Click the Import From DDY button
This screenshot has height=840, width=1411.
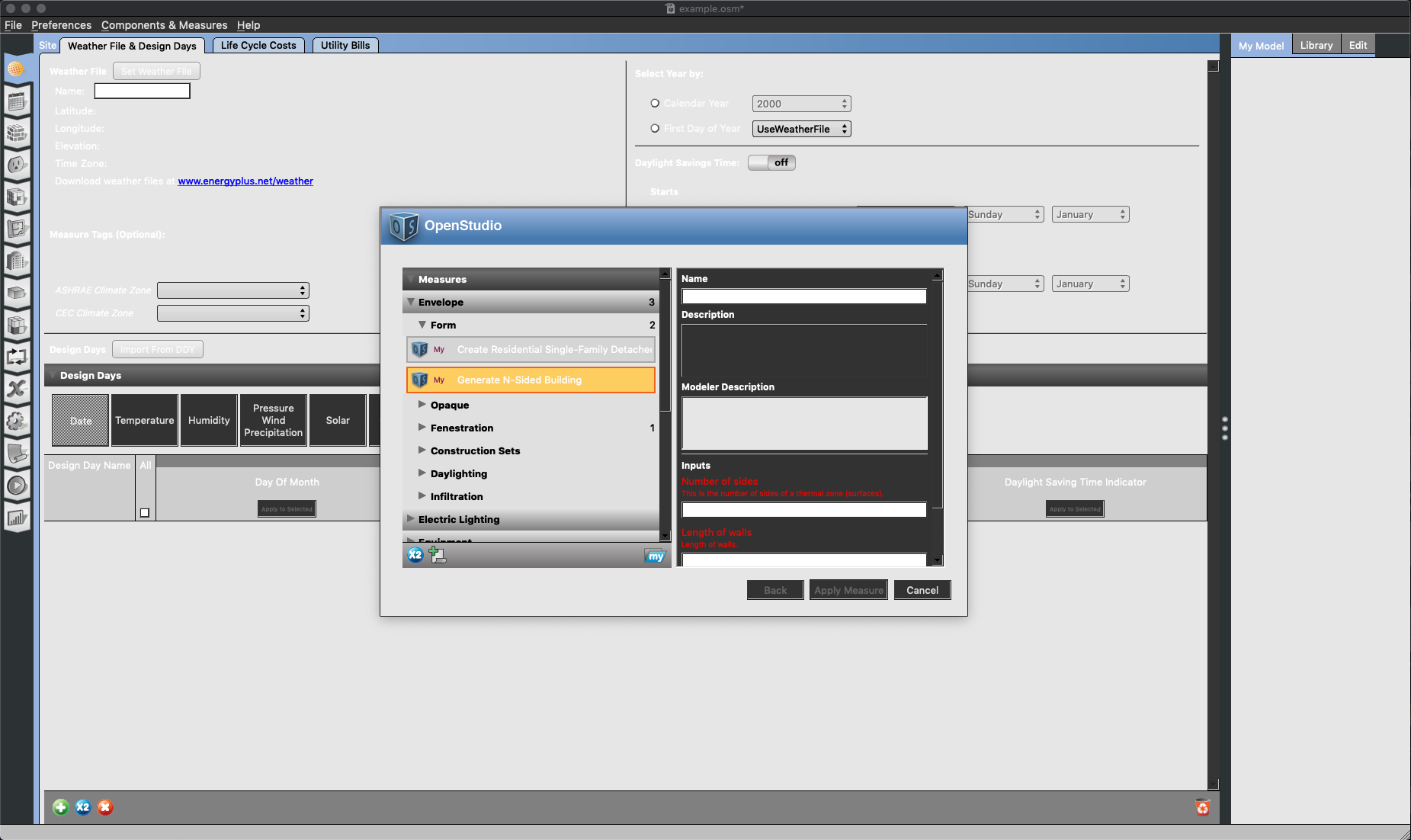click(x=158, y=349)
